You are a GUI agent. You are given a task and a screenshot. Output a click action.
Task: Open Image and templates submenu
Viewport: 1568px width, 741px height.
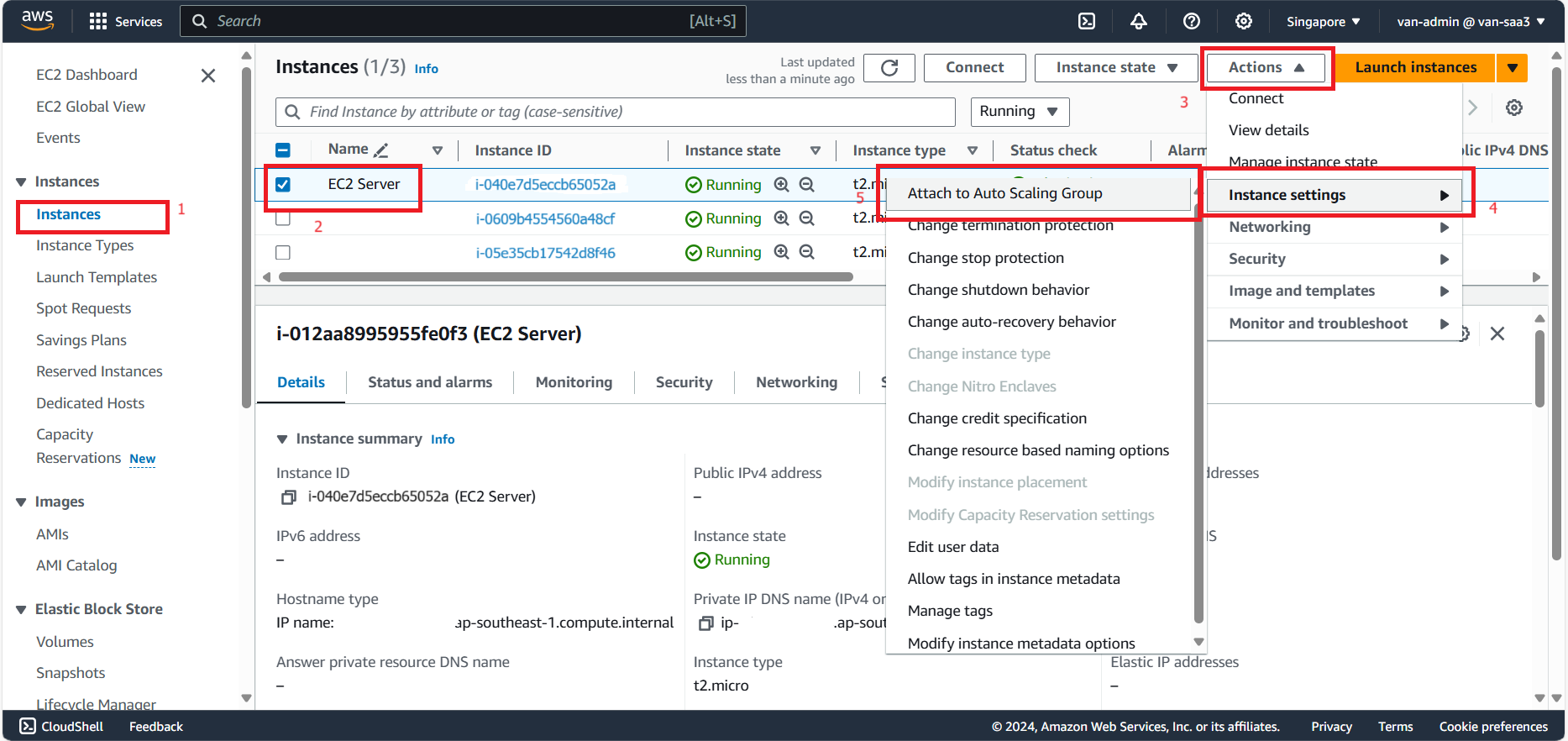(x=1335, y=291)
